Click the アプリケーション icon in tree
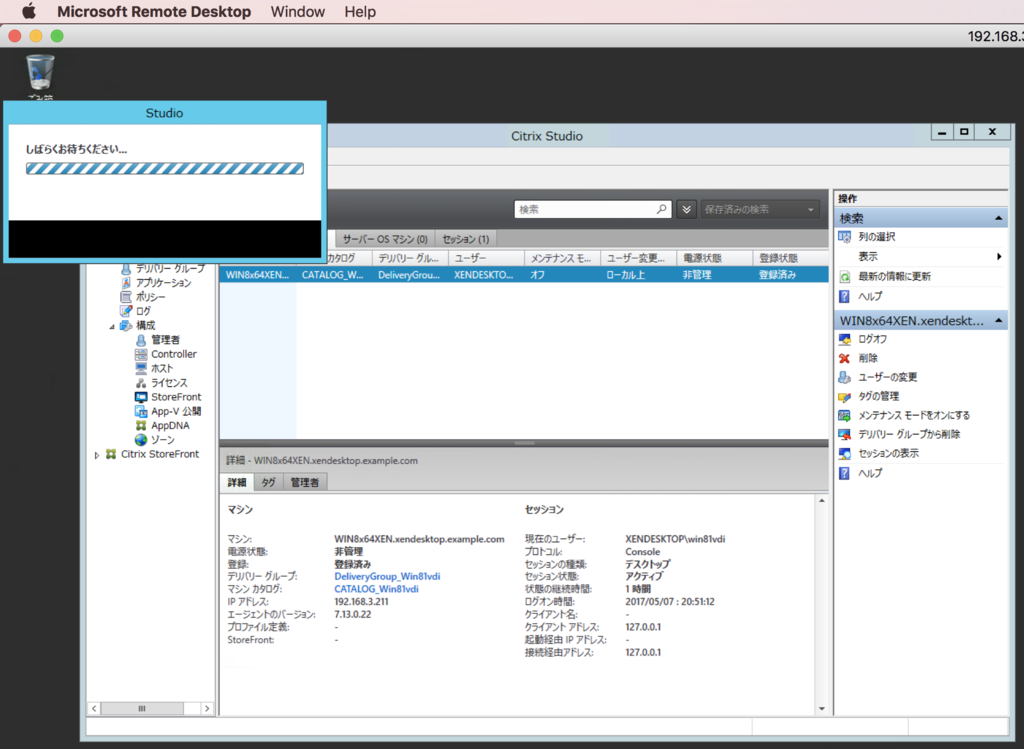This screenshot has width=1024, height=749. (x=126, y=282)
